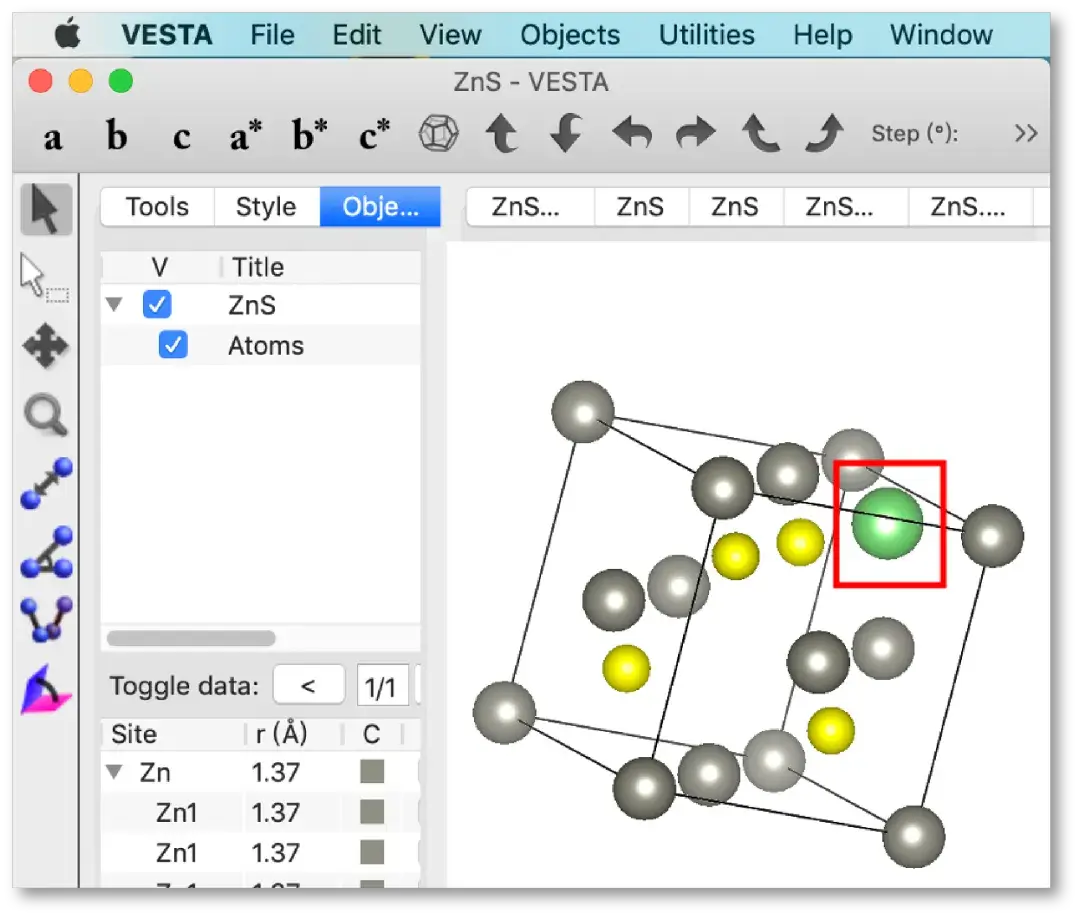Click the second Zn1 color swatch

(x=372, y=852)
